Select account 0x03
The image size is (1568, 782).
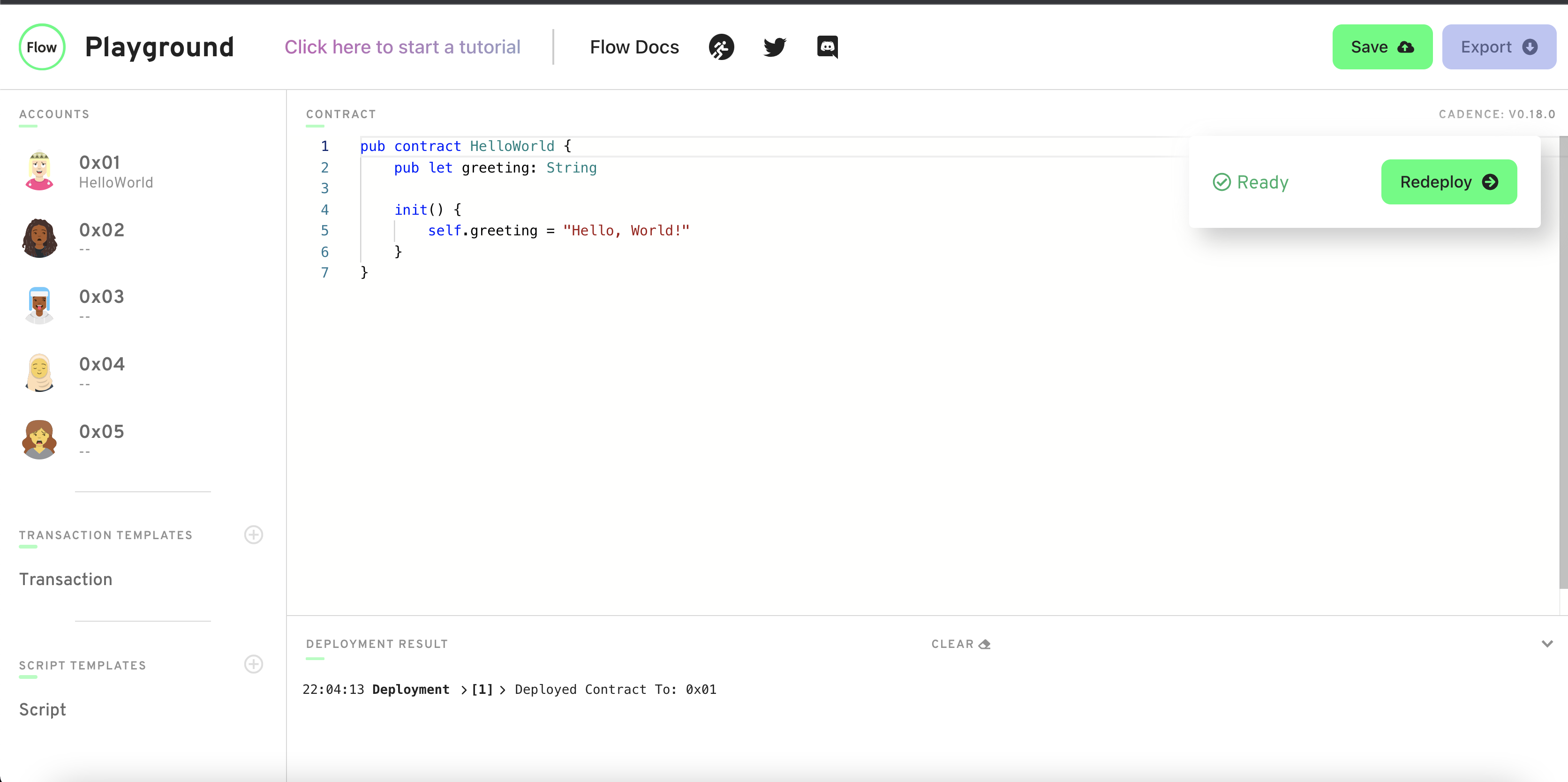coord(102,297)
